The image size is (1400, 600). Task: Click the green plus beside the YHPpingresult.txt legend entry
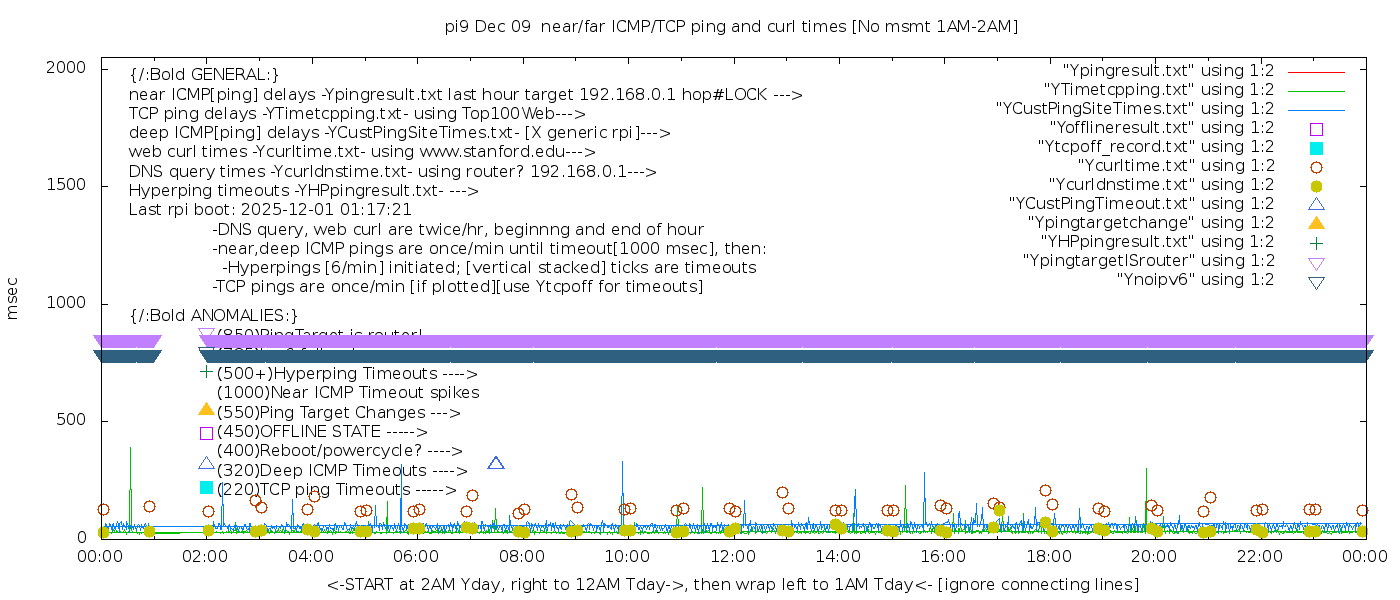point(1316,242)
